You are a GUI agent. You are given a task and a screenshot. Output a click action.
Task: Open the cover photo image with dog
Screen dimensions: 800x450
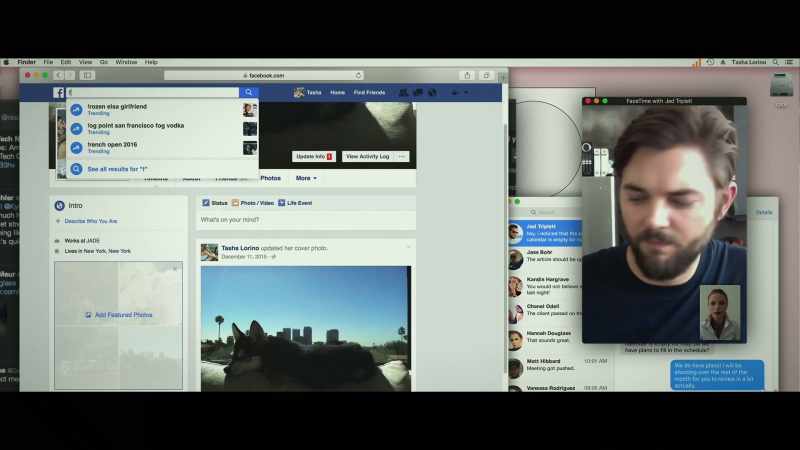pyautogui.click(x=306, y=329)
